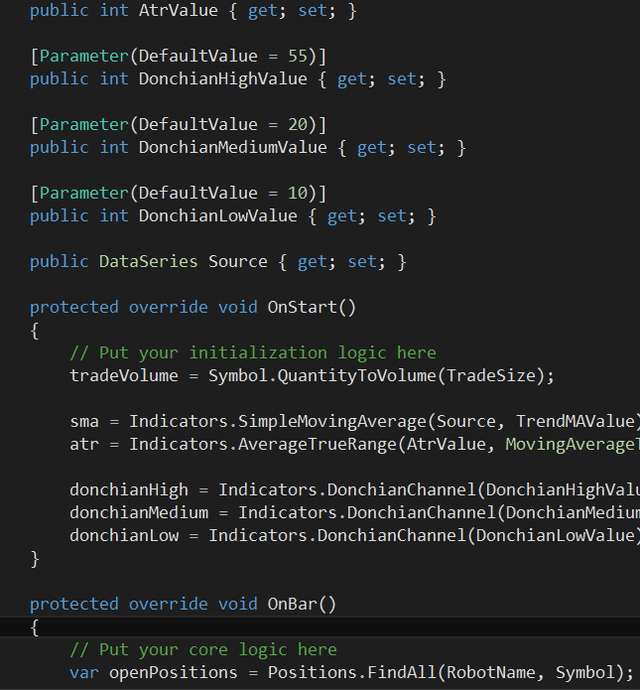Click the OnStart method name
The height and width of the screenshot is (690, 640).
coord(302,307)
